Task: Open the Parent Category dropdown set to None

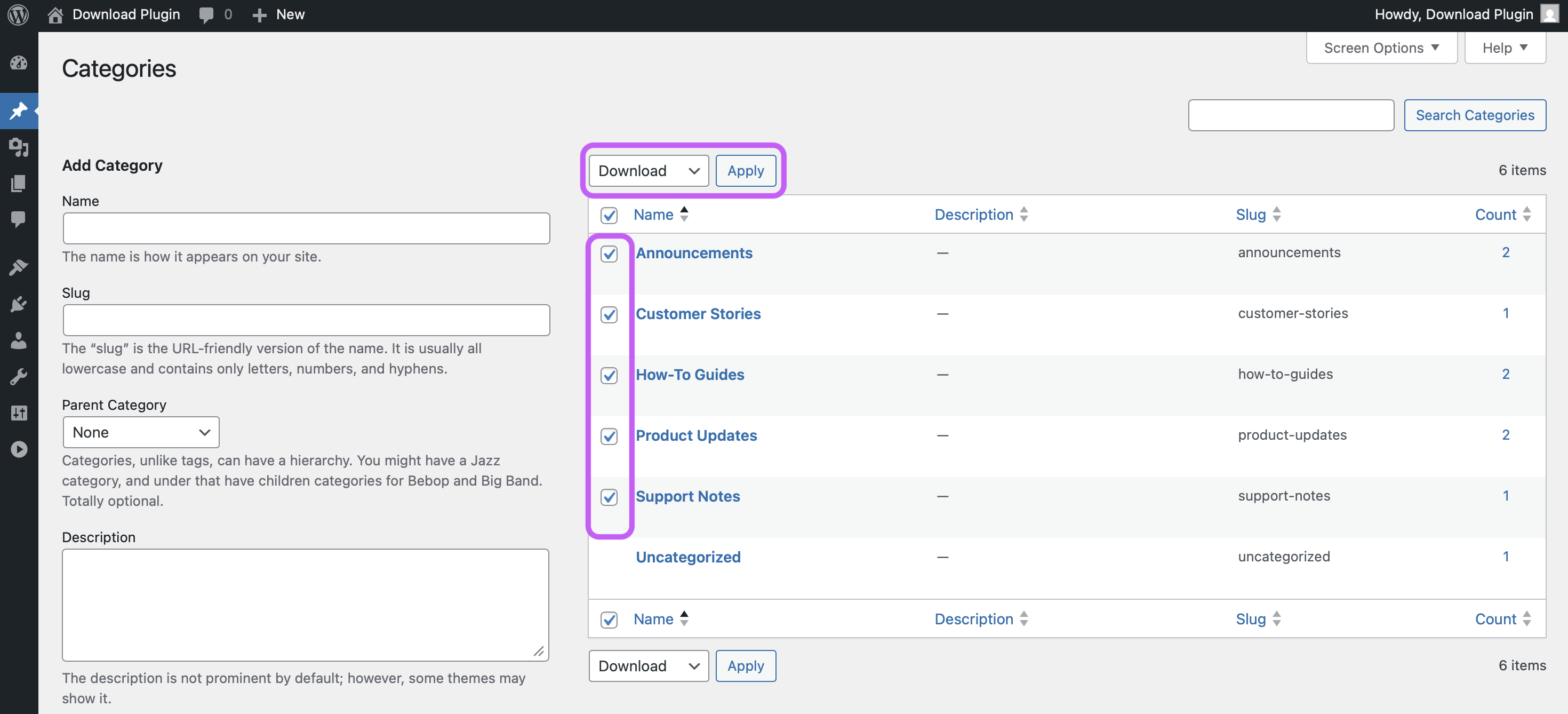Action: [x=141, y=432]
